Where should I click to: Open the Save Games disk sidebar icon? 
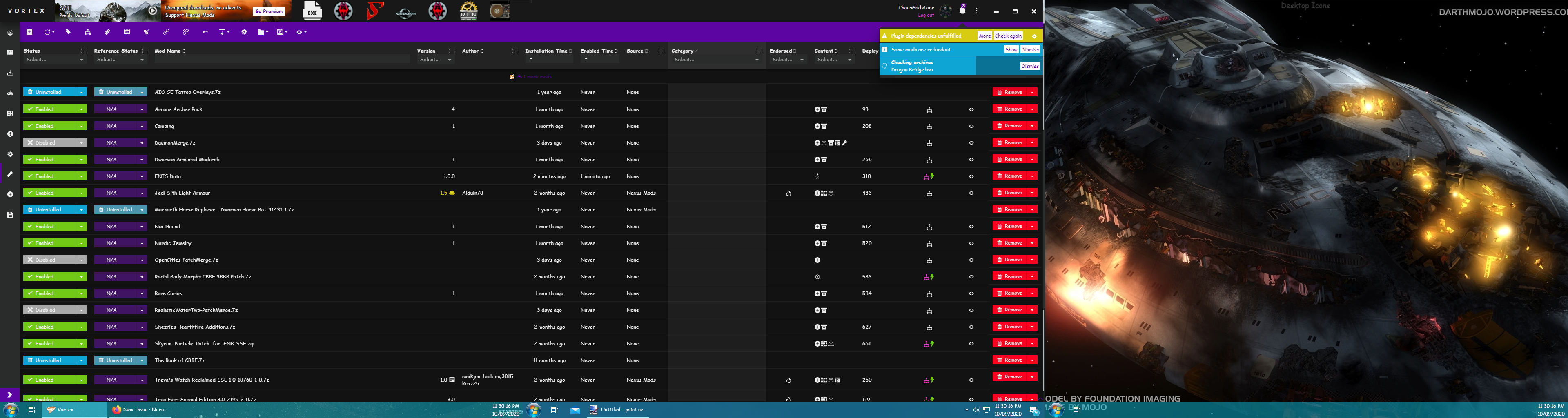tap(10, 215)
